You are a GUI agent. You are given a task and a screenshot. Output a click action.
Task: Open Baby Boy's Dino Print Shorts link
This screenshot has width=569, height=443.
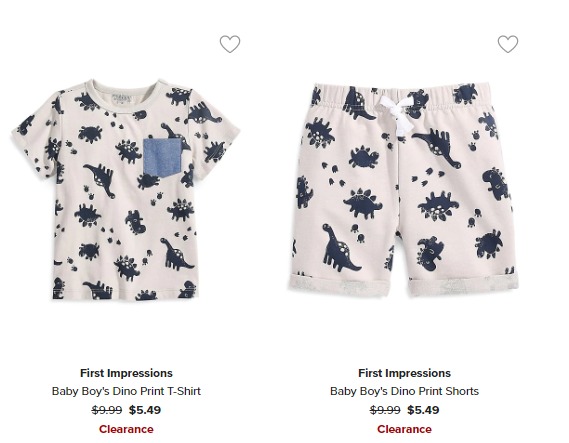click(404, 391)
